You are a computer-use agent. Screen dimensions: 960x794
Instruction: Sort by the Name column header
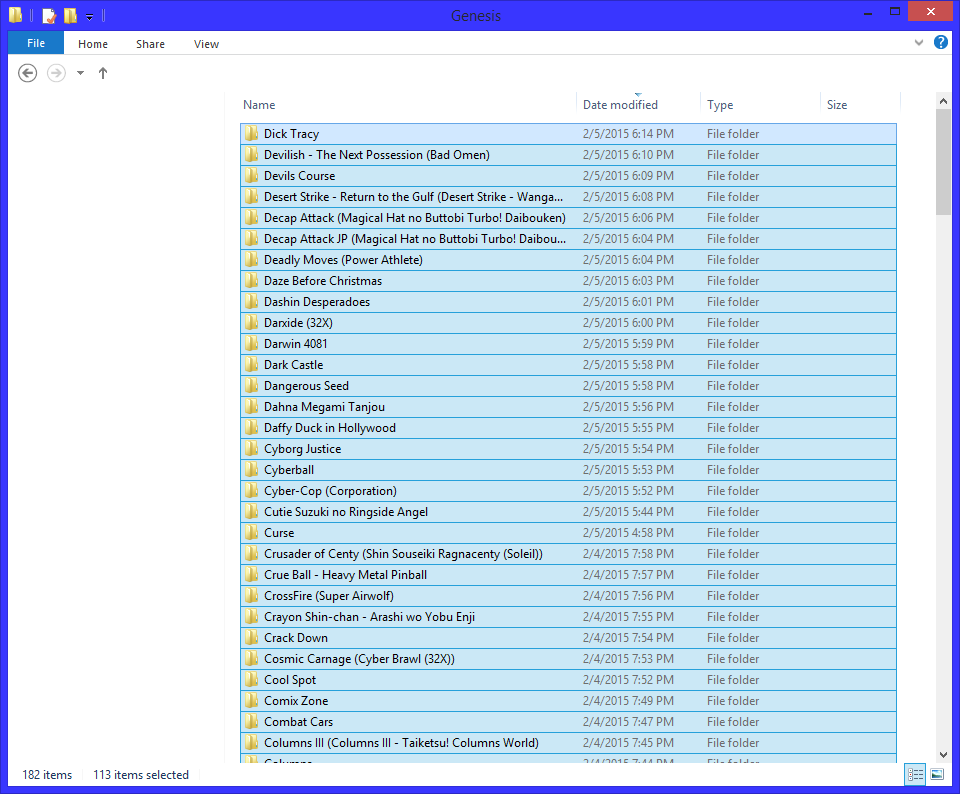tap(259, 105)
